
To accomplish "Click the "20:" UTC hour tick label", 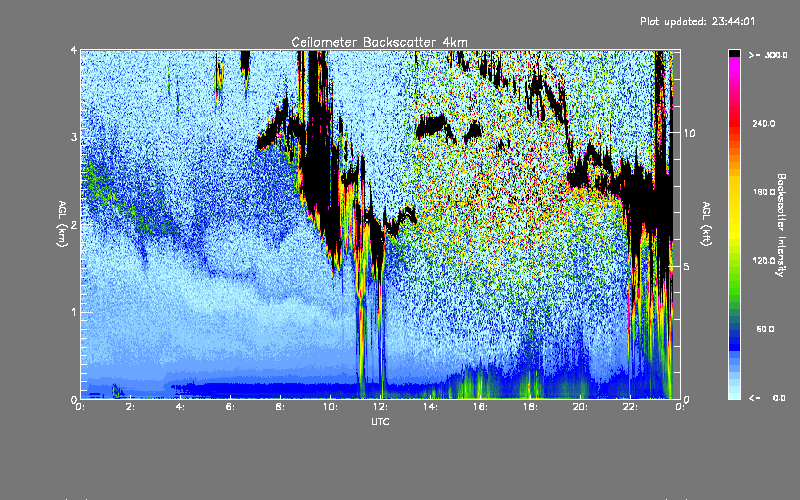I will 580,407.
